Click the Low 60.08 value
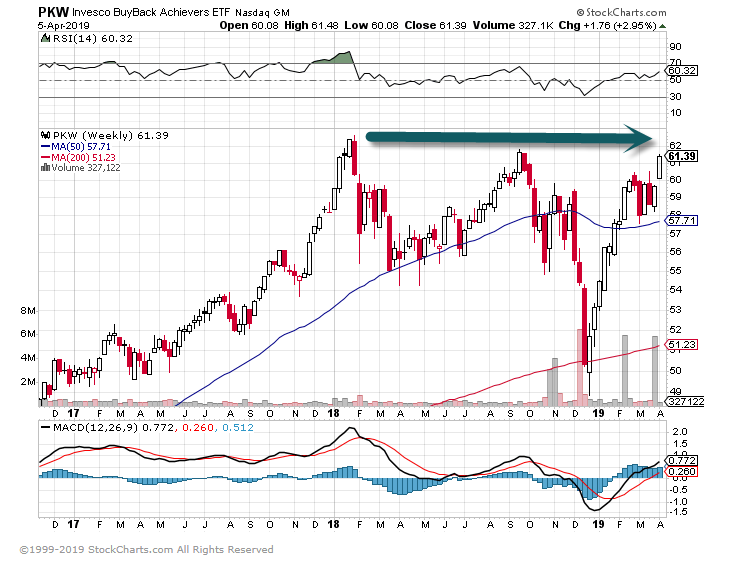The width and height of the screenshot is (734, 565). click(371, 25)
